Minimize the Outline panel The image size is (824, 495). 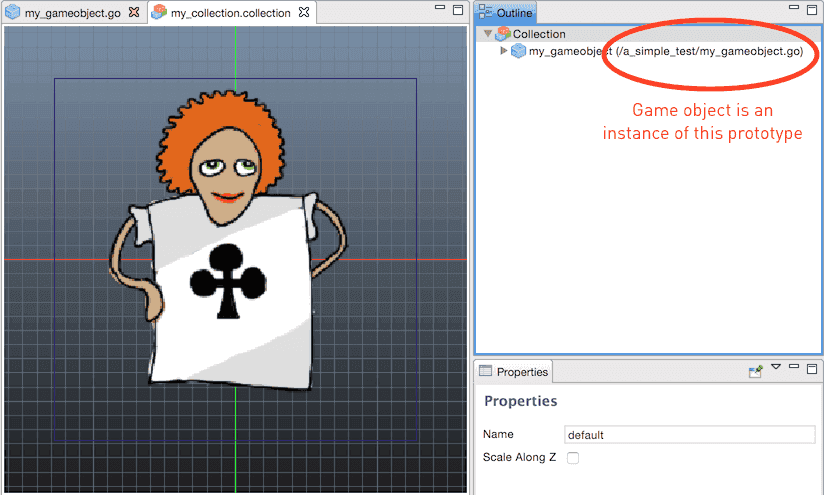coord(794,8)
